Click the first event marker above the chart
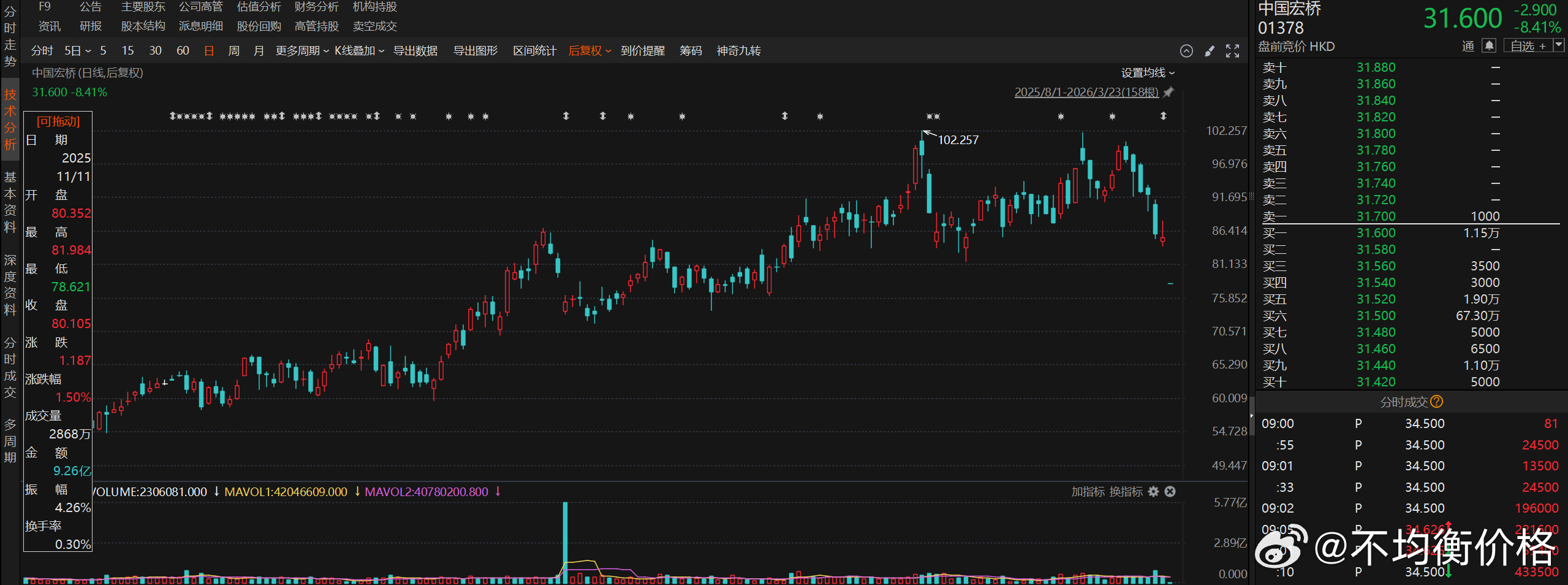Screen dimensions: 1568x585 pyautogui.click(x=173, y=116)
